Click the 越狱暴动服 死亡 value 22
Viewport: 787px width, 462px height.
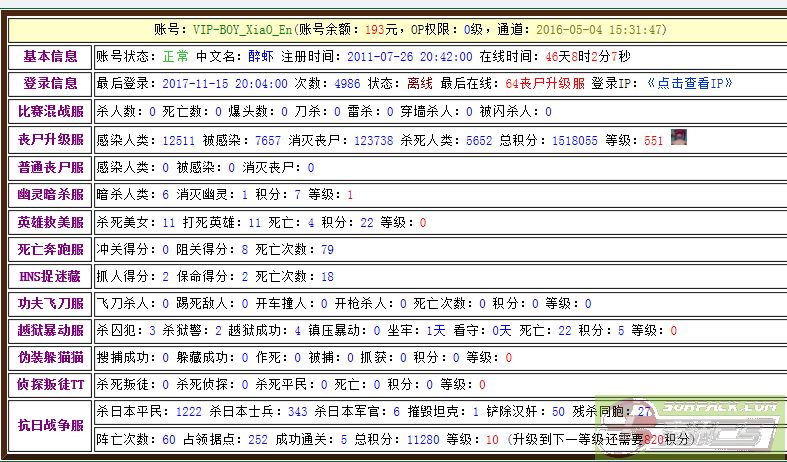point(565,331)
